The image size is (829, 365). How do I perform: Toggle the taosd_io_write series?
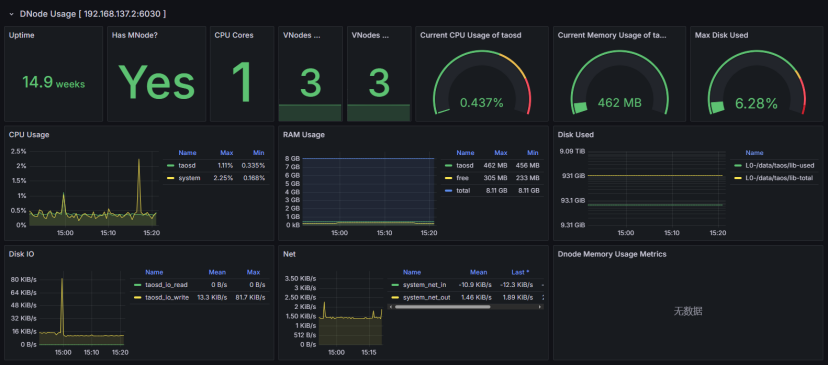point(167,297)
